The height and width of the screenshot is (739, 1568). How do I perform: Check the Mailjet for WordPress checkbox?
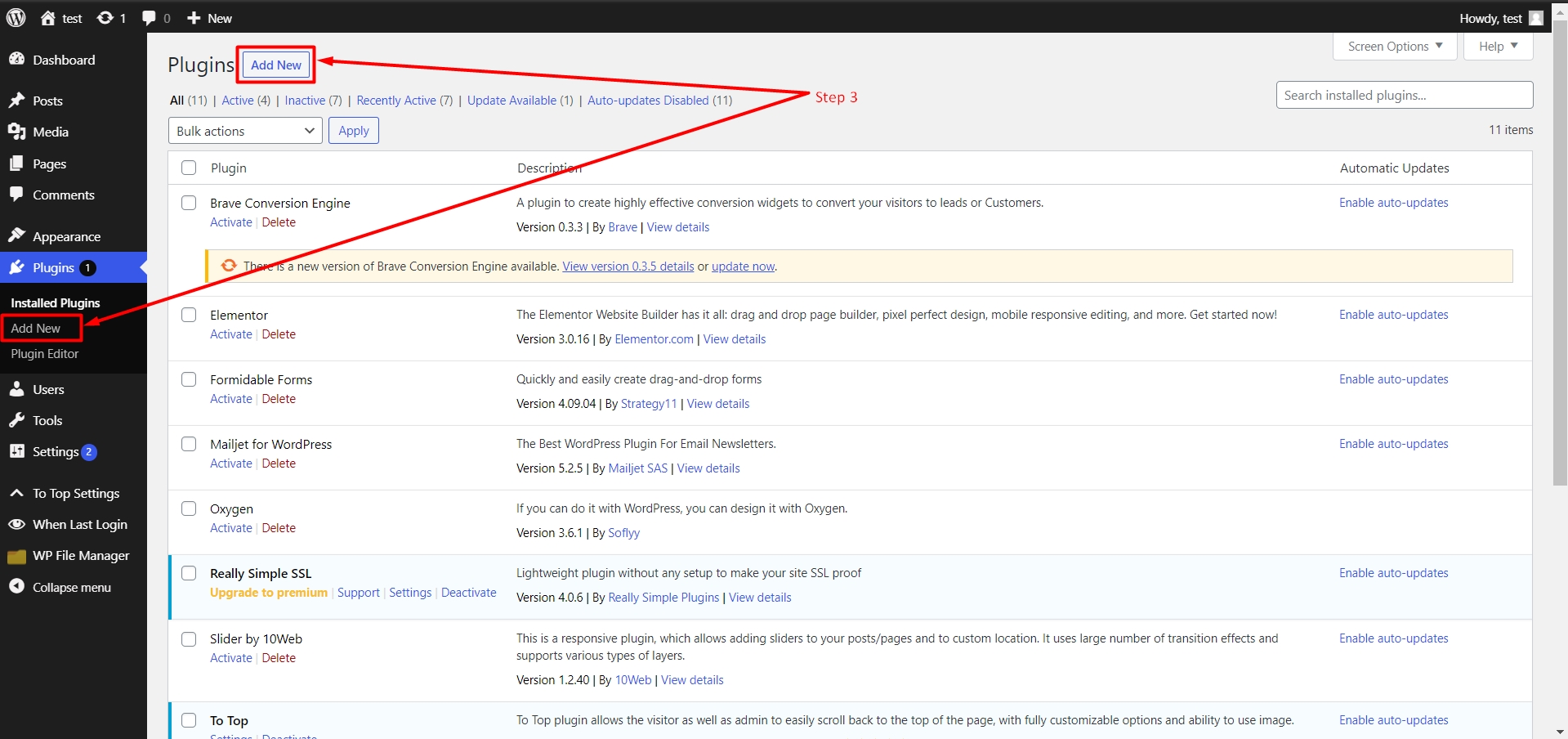[189, 444]
